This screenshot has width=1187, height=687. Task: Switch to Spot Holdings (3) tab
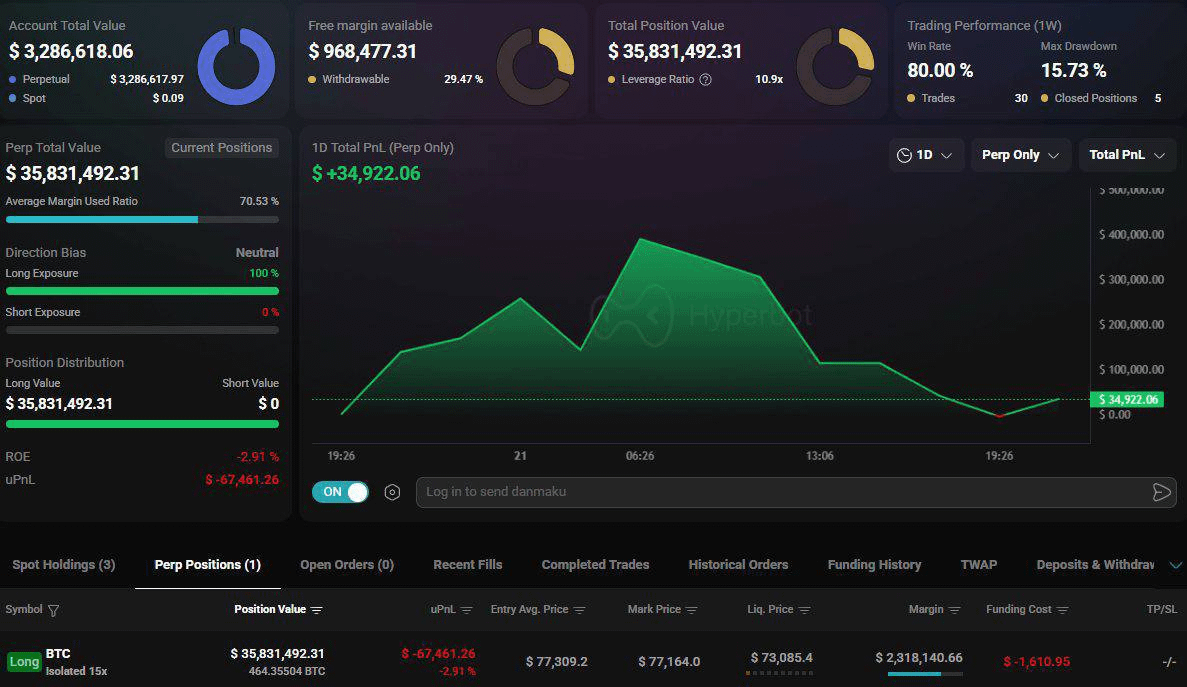tap(64, 564)
